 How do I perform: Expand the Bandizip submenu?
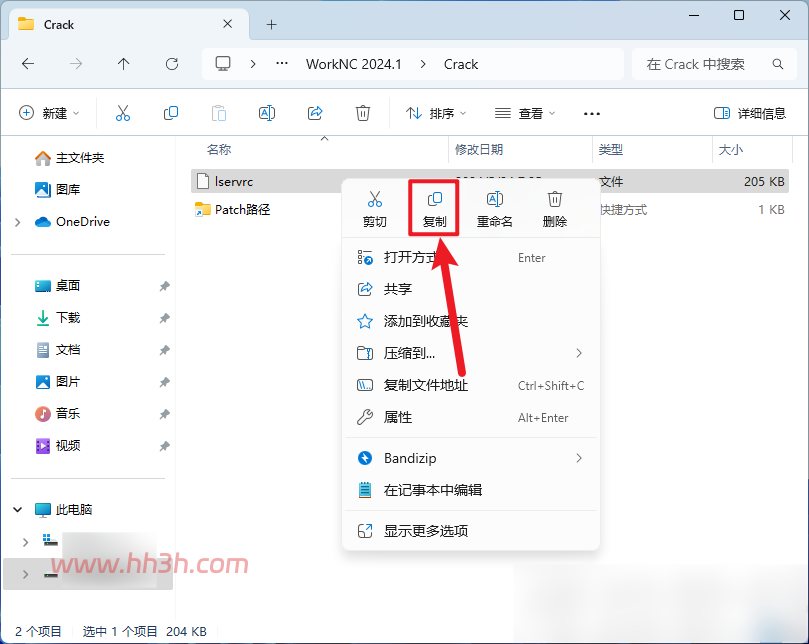click(x=579, y=458)
